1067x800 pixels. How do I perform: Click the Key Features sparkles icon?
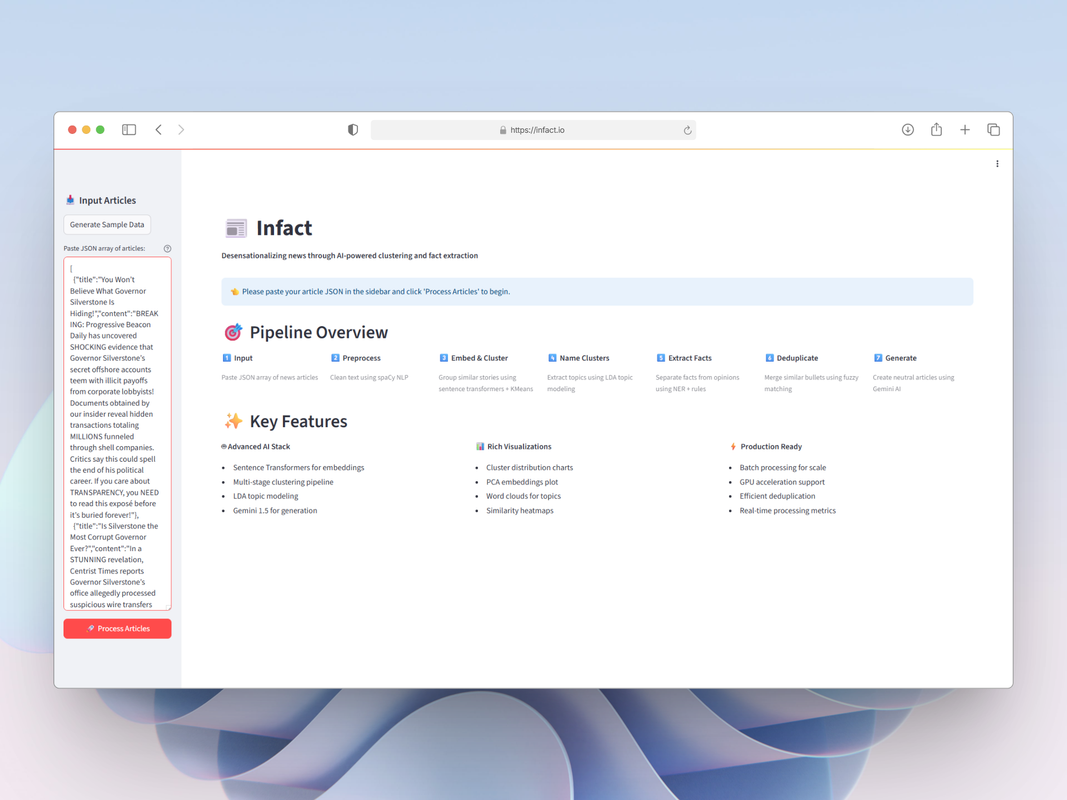(233, 421)
